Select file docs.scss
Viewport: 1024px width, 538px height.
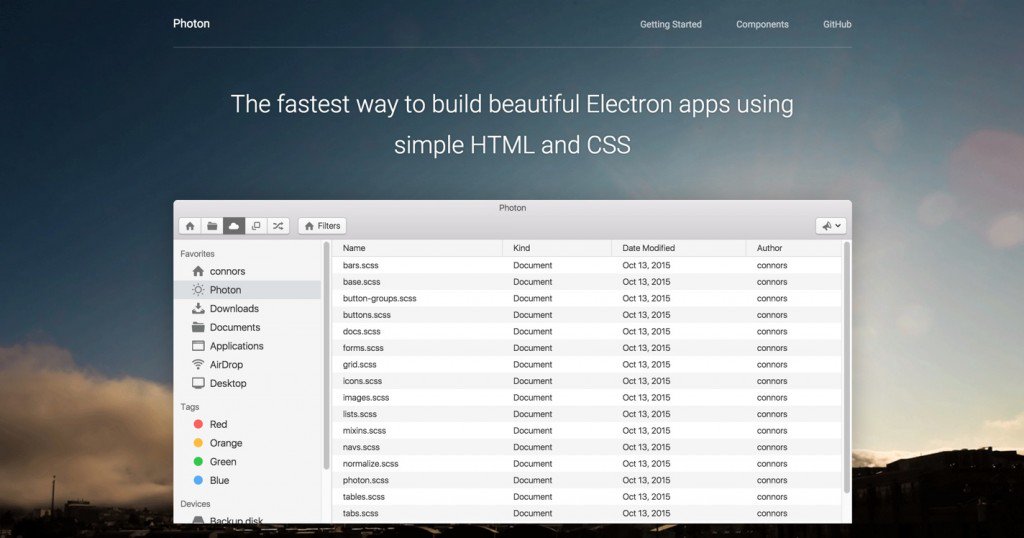click(x=587, y=332)
